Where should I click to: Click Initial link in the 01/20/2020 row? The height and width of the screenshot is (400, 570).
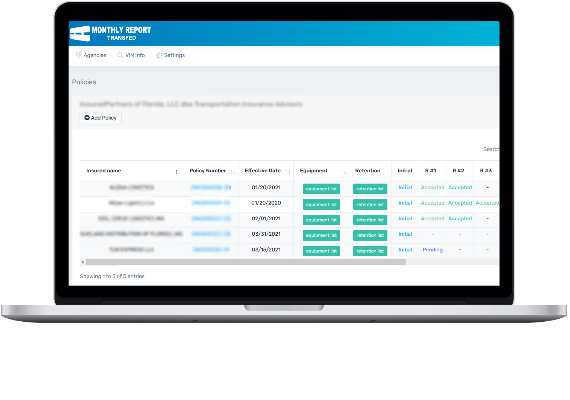(405, 203)
